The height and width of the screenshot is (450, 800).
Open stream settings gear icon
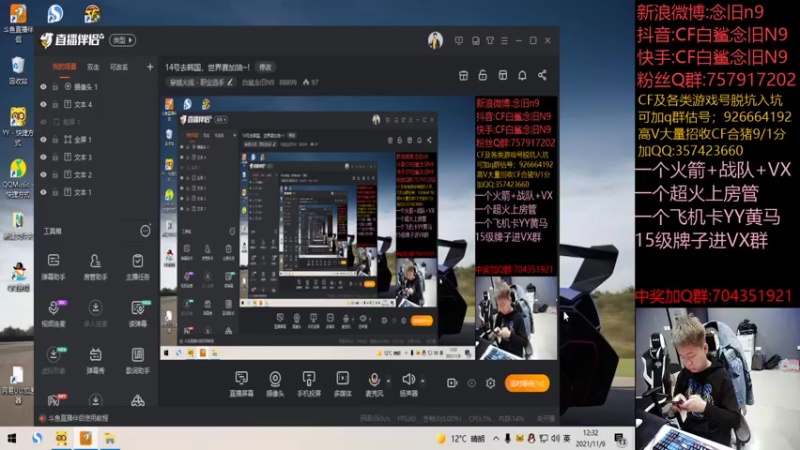490,383
